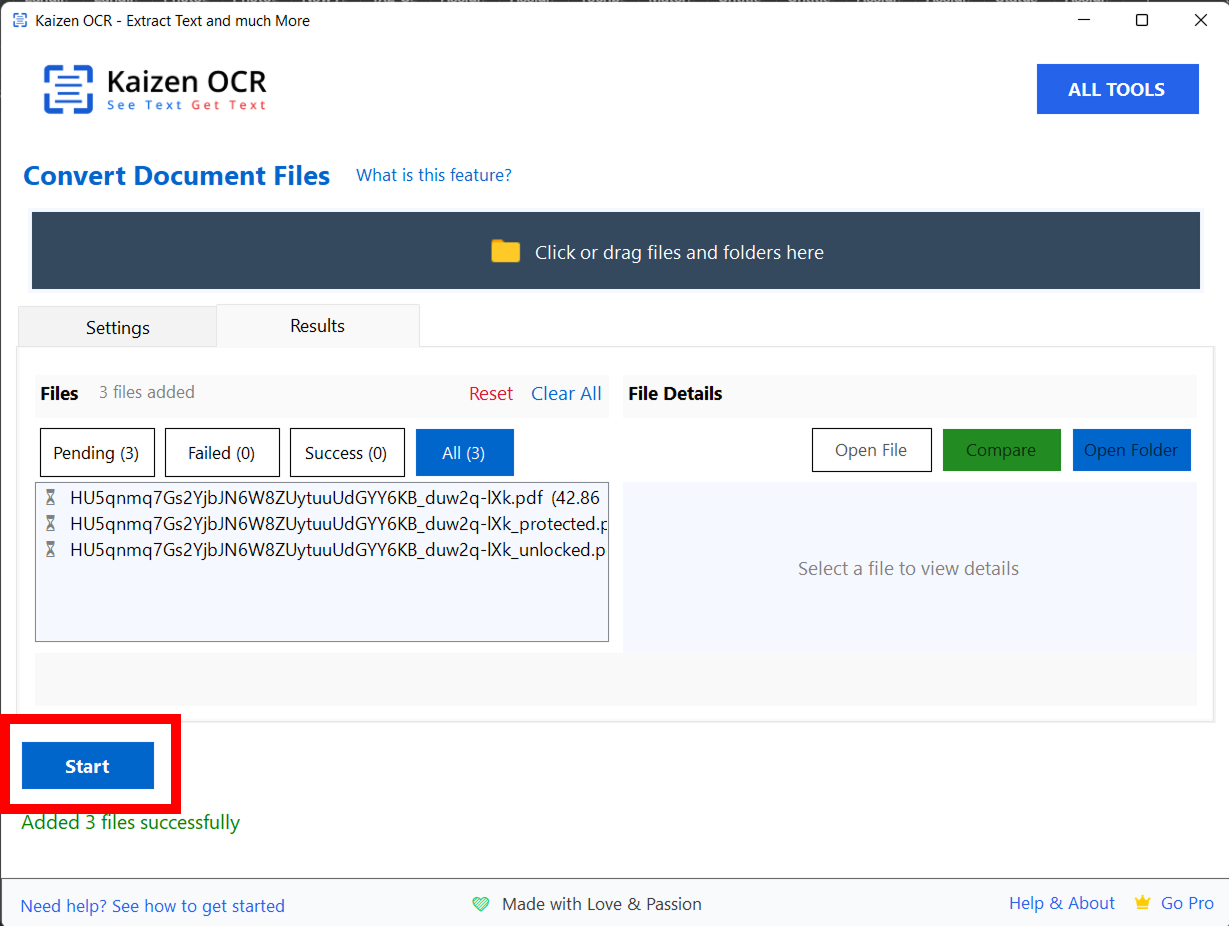
Task: Click the app icon in title bar
Action: tap(19, 21)
